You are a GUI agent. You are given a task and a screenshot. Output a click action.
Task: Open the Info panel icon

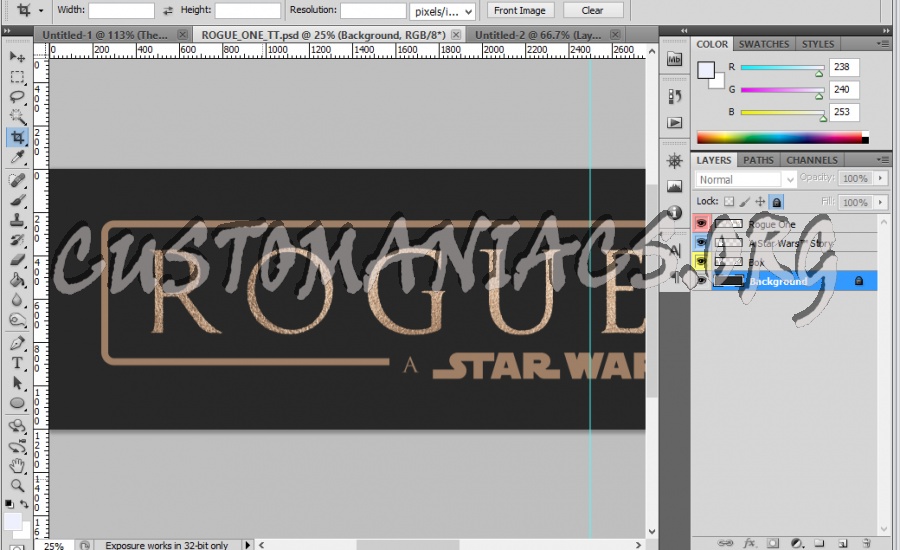[x=674, y=212]
